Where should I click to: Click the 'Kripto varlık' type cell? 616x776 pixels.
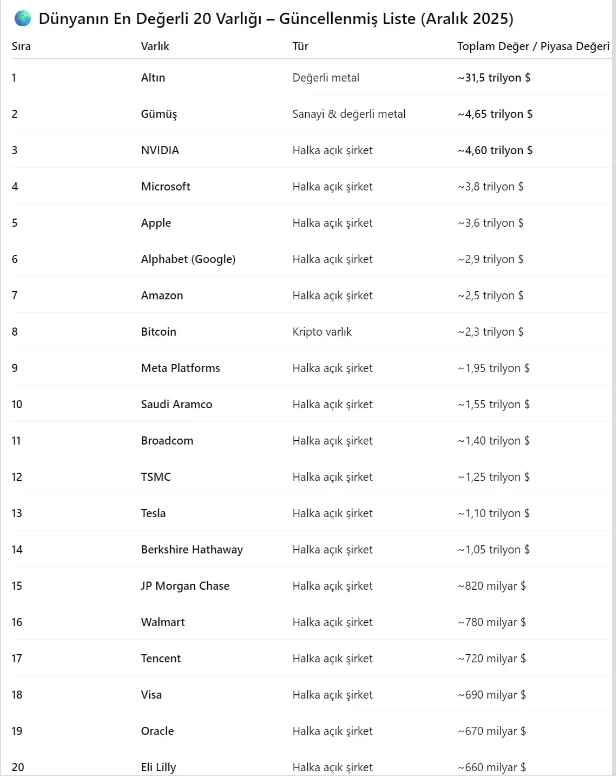(322, 331)
